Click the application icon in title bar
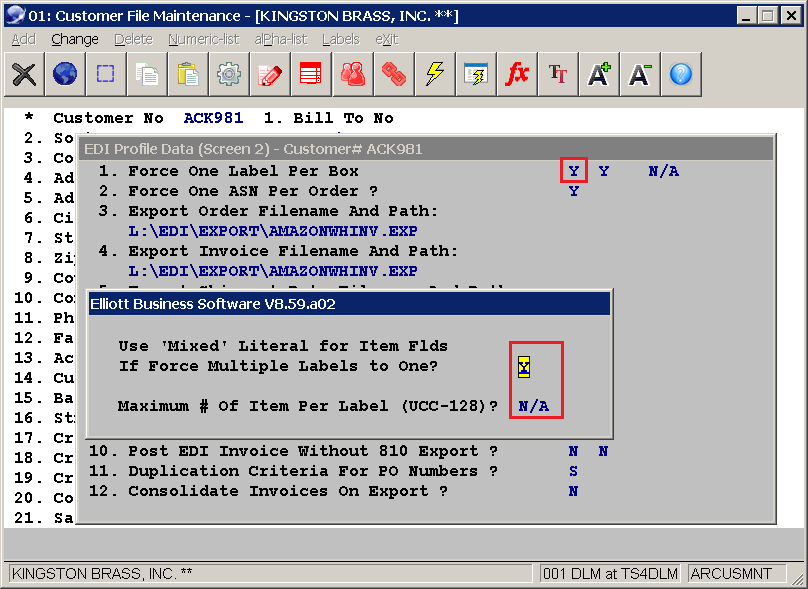Screen dimensions: 808x589 pos(15,15)
